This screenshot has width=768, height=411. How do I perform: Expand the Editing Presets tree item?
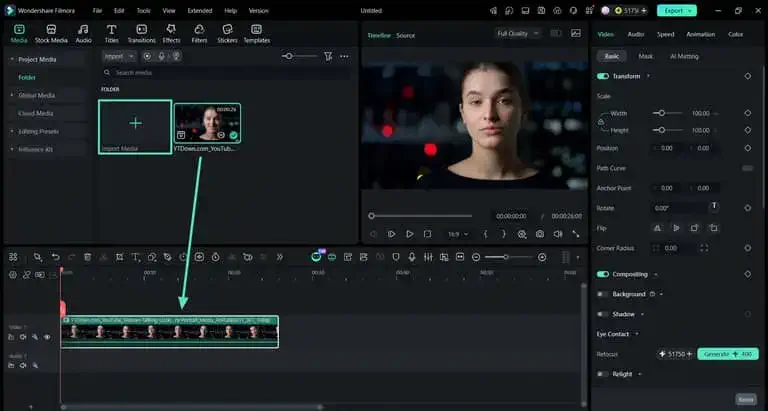coord(12,131)
